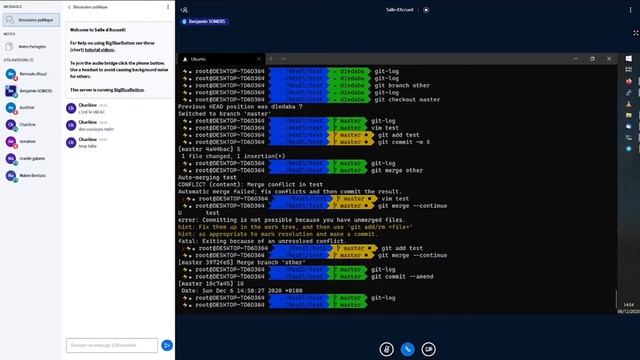
Task: Click Aurélien's avatar in the user list
Action: point(11,107)
